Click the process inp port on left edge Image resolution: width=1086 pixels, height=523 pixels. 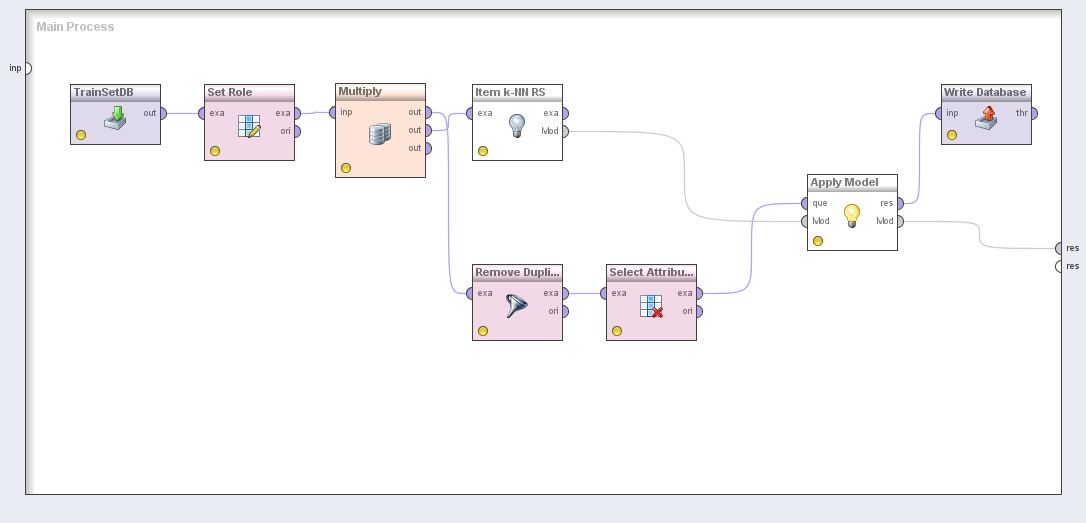(x=27, y=68)
